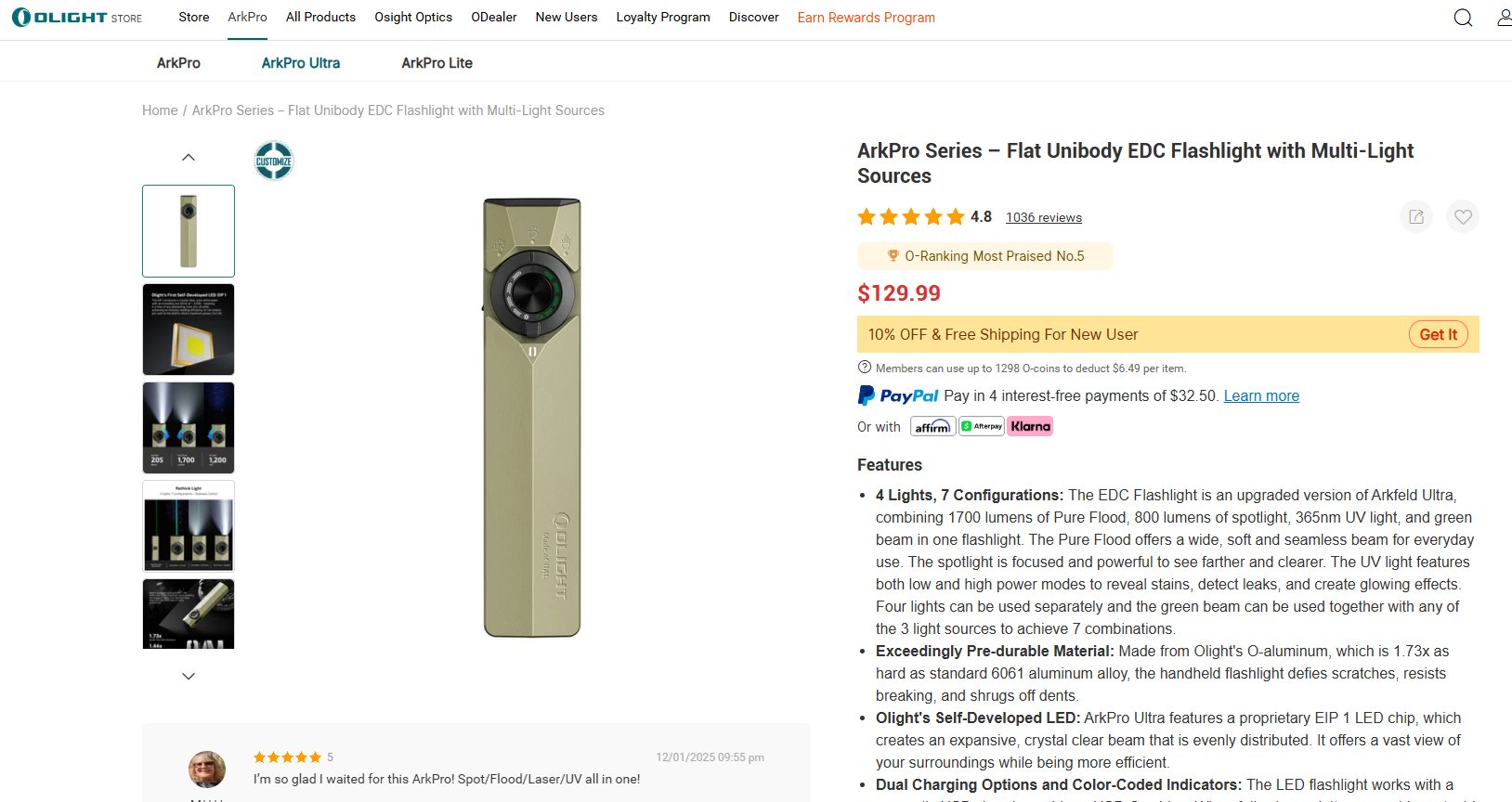
Task: Switch to the ArkPro Ultra tab
Action: 300,63
